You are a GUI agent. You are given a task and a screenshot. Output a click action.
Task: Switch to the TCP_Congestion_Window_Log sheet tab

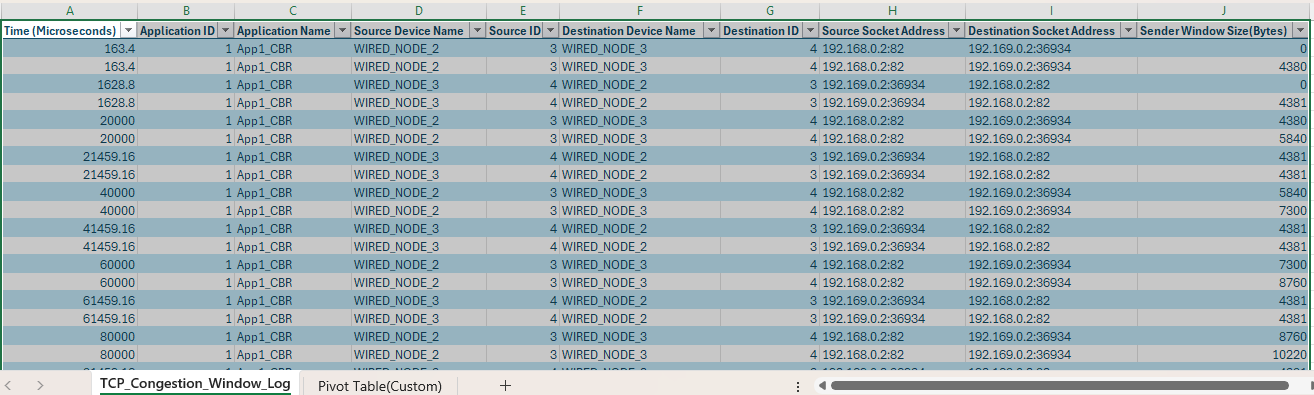(x=195, y=384)
